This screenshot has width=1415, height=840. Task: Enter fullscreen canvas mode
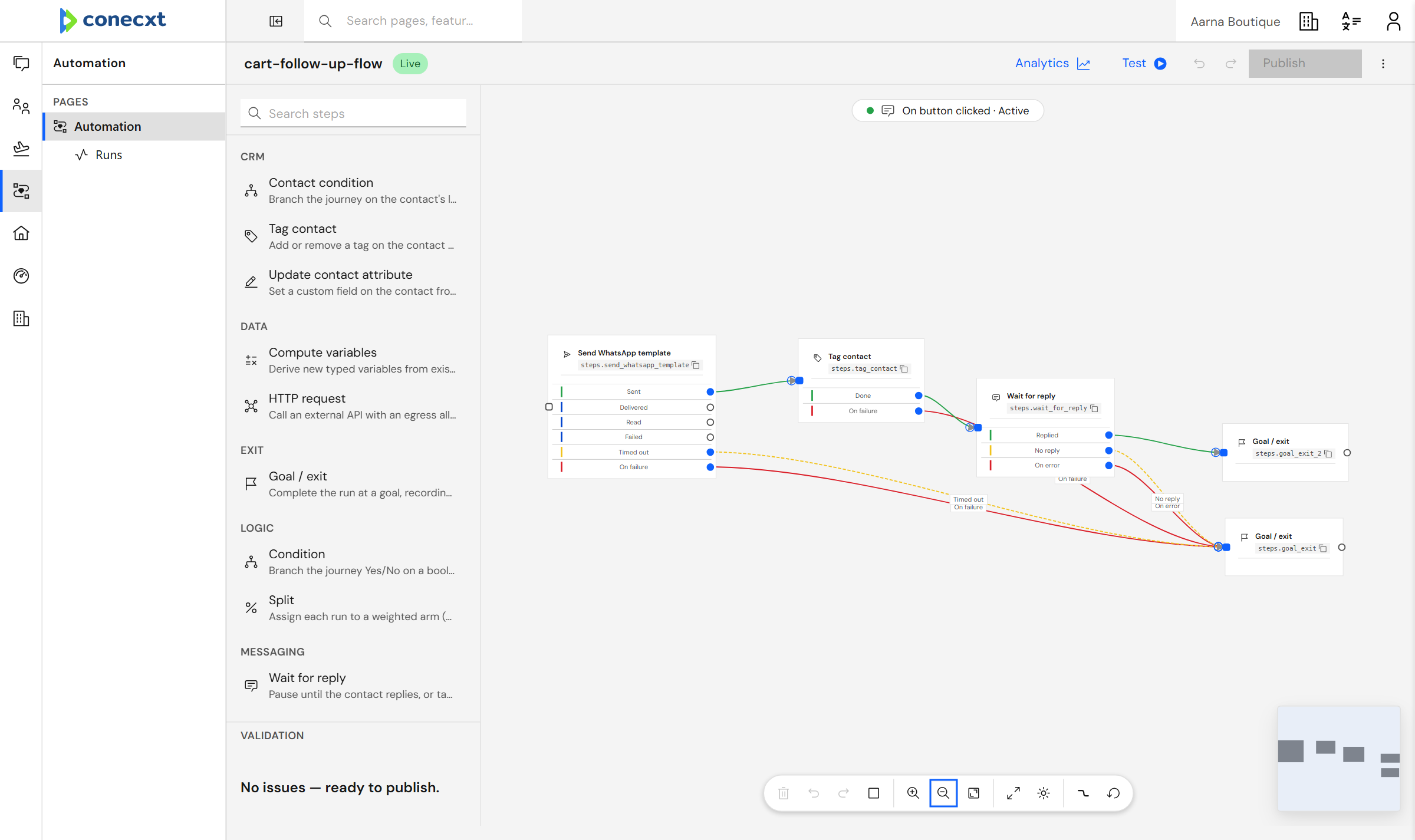click(x=1013, y=793)
